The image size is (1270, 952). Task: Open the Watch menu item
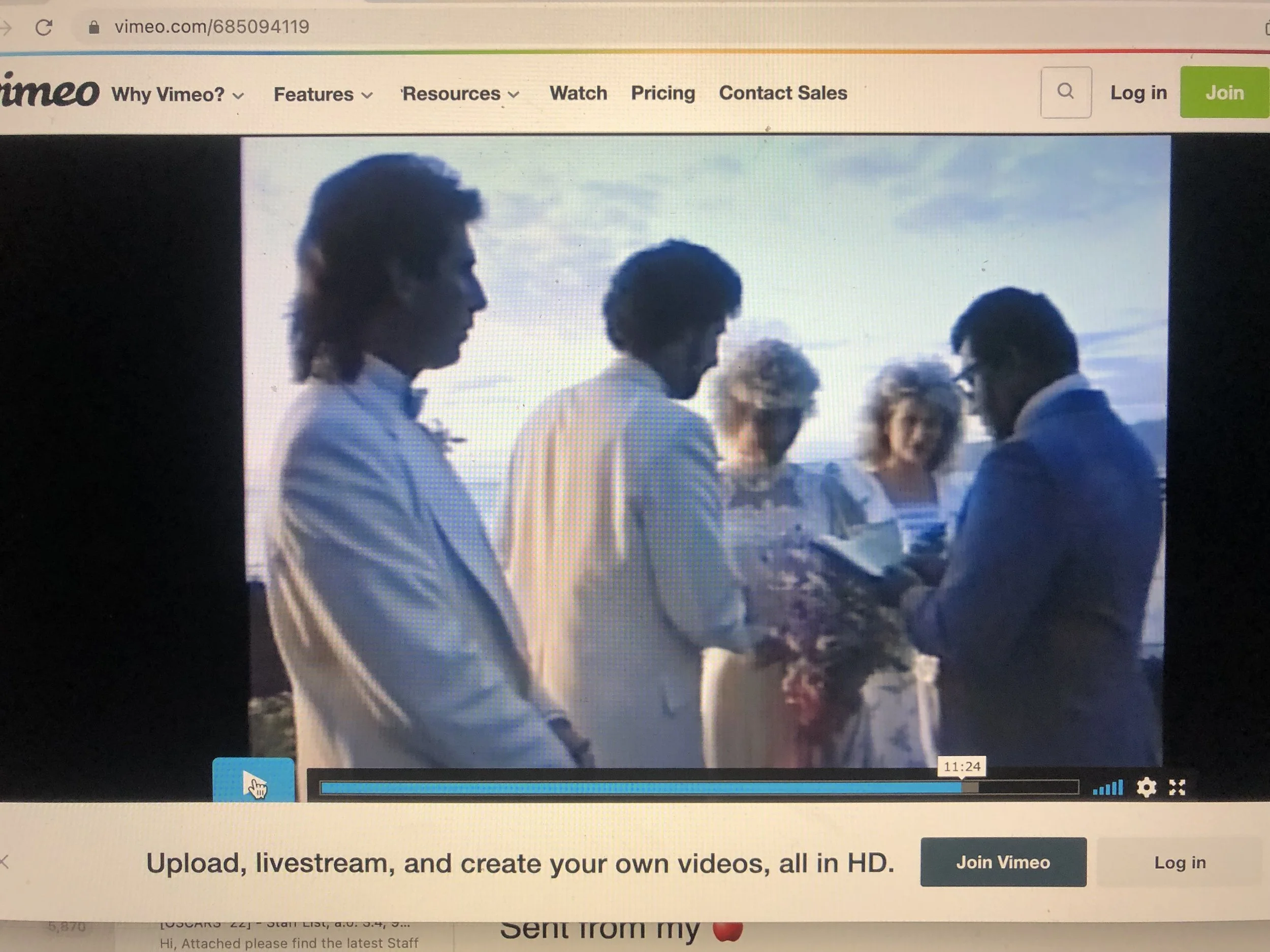pos(578,93)
